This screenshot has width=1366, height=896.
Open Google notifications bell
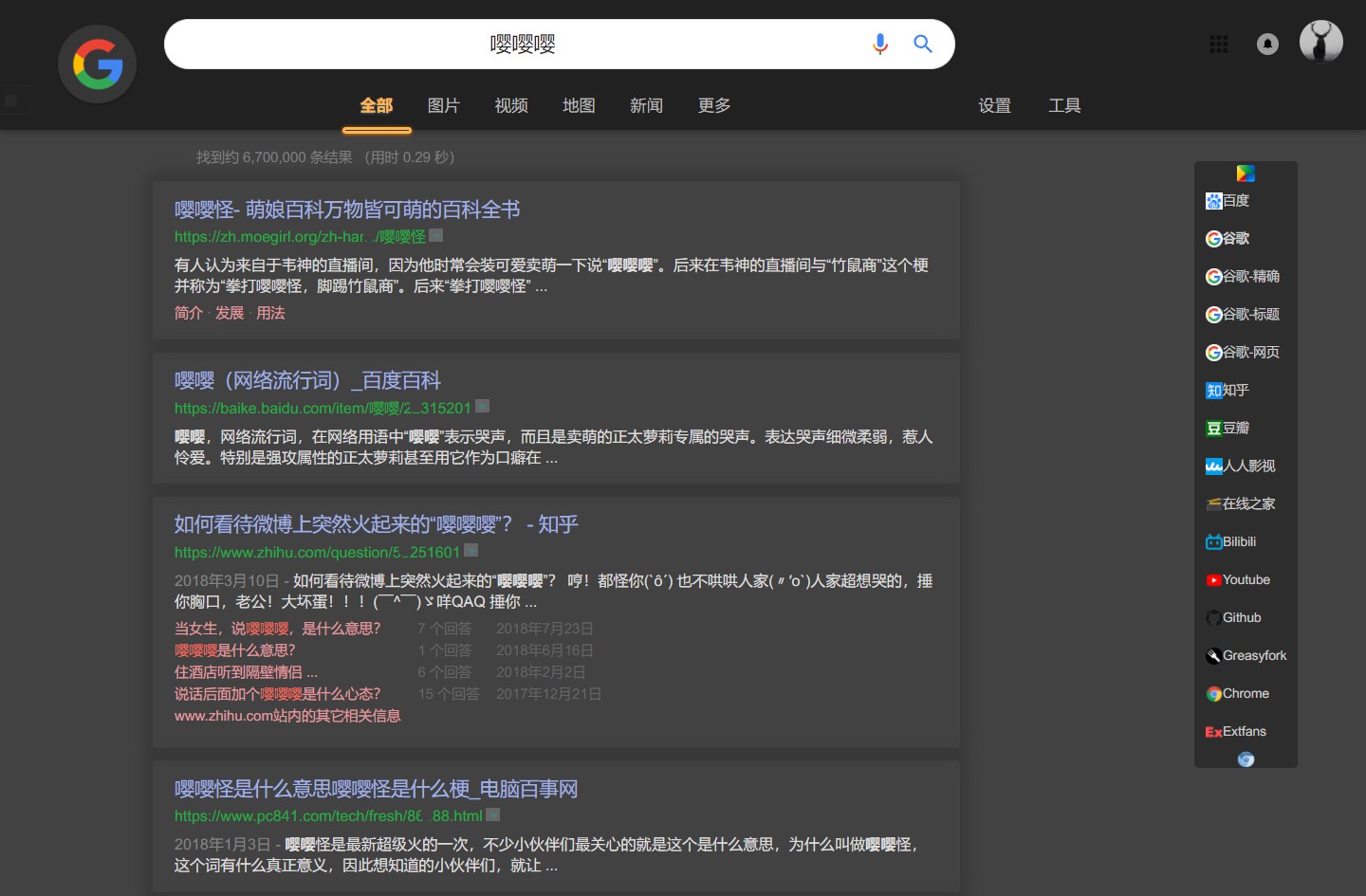1267,44
